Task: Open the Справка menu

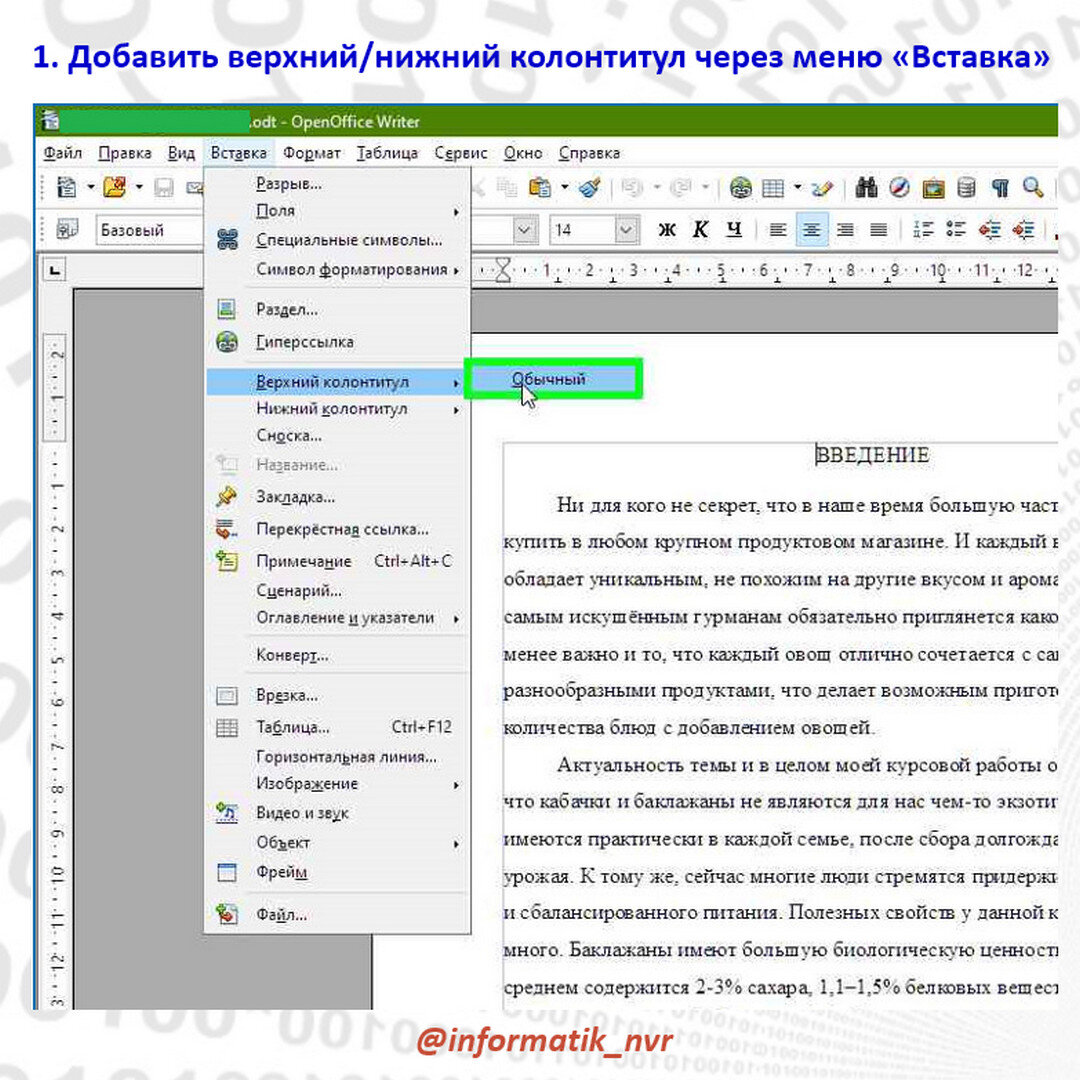Action: (589, 153)
